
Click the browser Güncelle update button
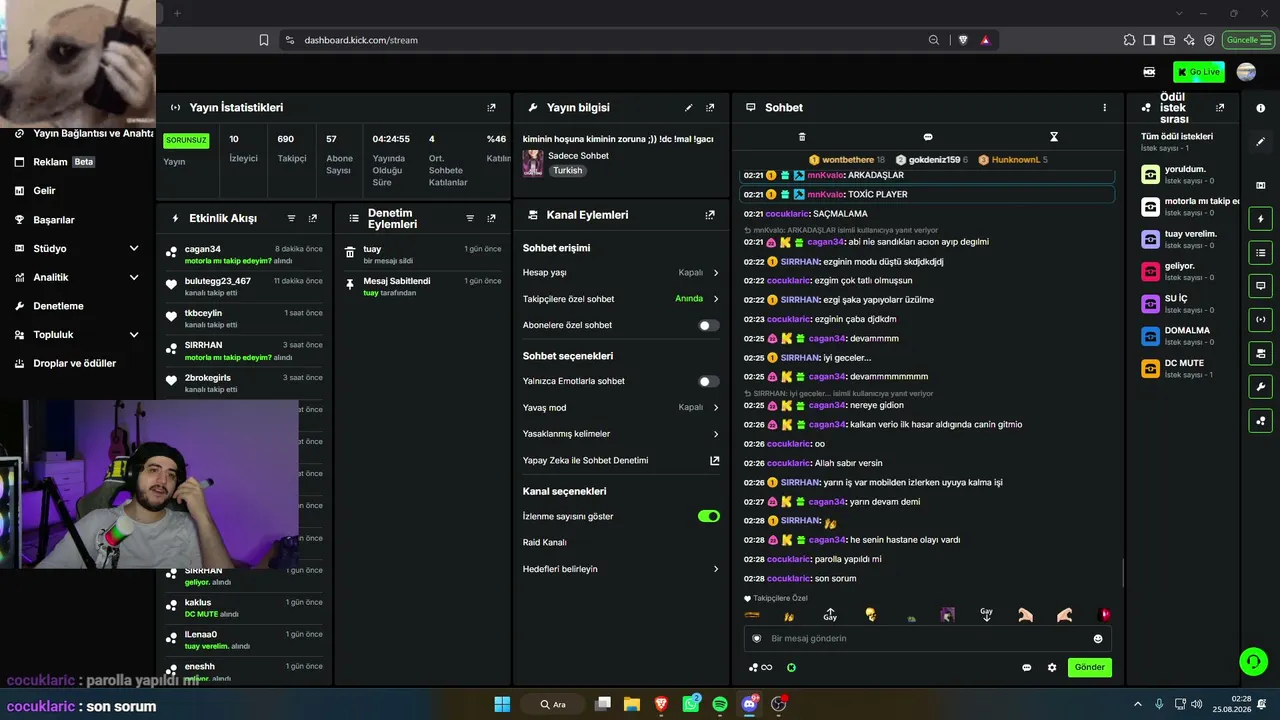point(1249,40)
